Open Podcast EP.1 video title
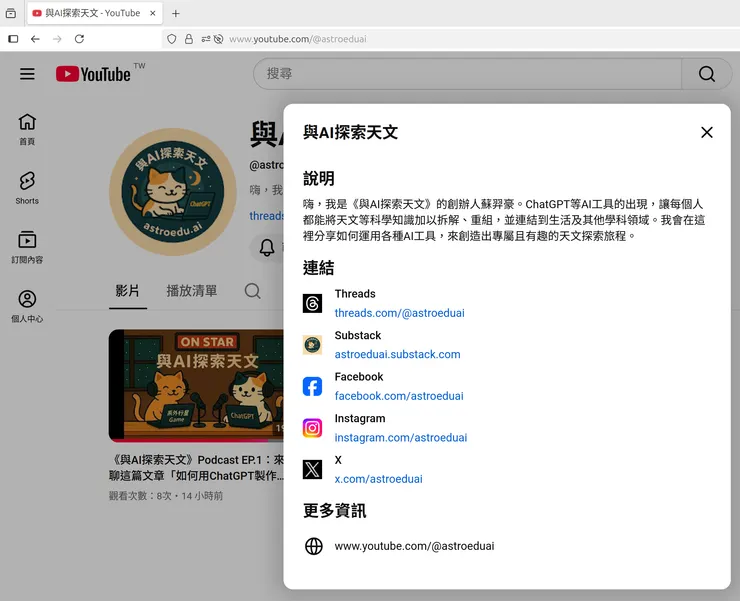This screenshot has width=740, height=601. (196, 468)
